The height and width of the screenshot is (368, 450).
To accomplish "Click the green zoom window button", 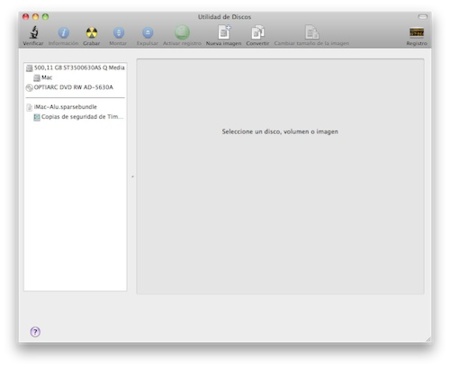I will point(45,16).
